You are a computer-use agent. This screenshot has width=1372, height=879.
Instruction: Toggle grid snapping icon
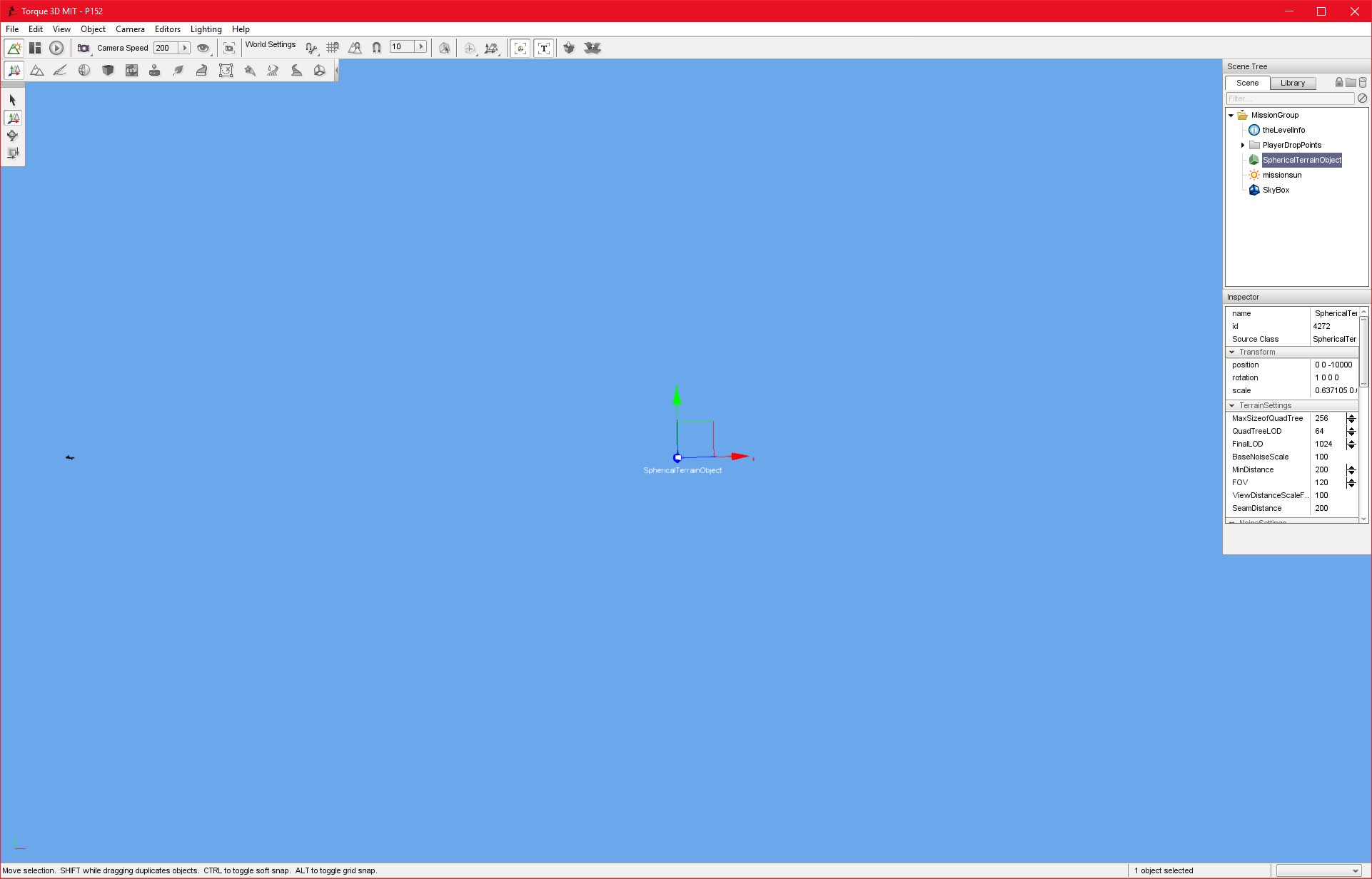click(x=333, y=48)
